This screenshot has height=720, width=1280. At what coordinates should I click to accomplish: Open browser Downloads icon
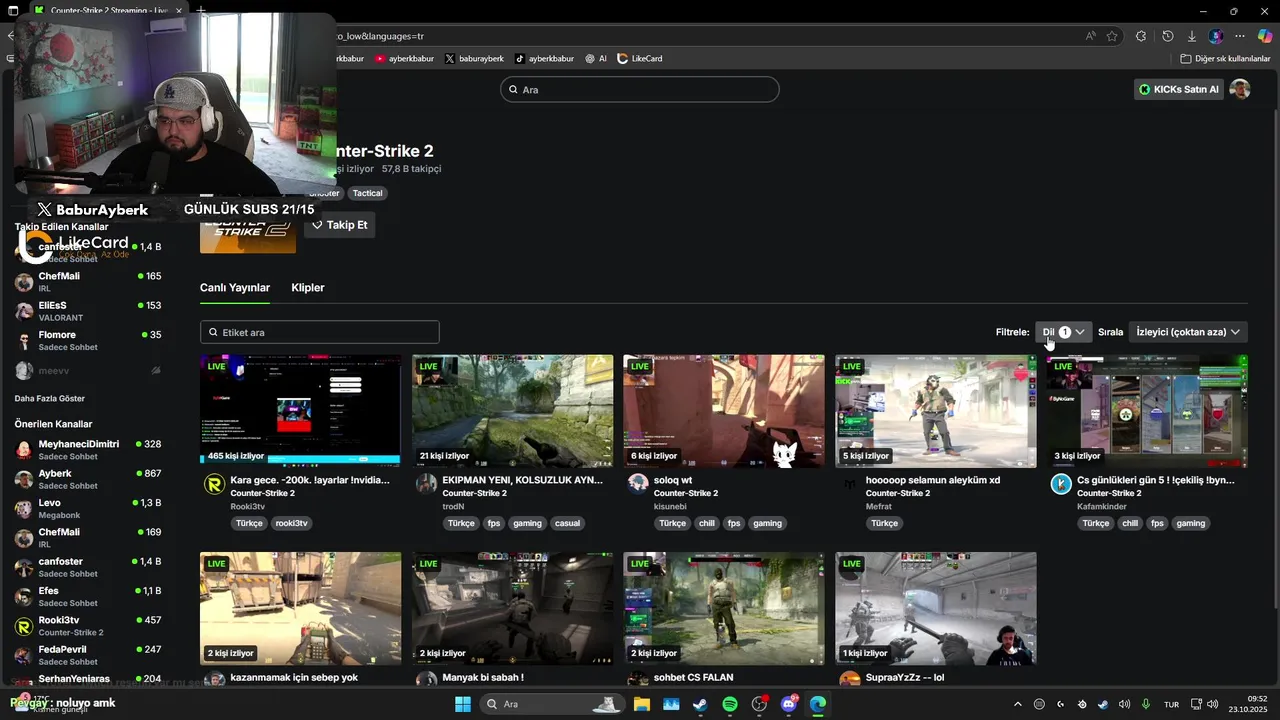point(1192,36)
